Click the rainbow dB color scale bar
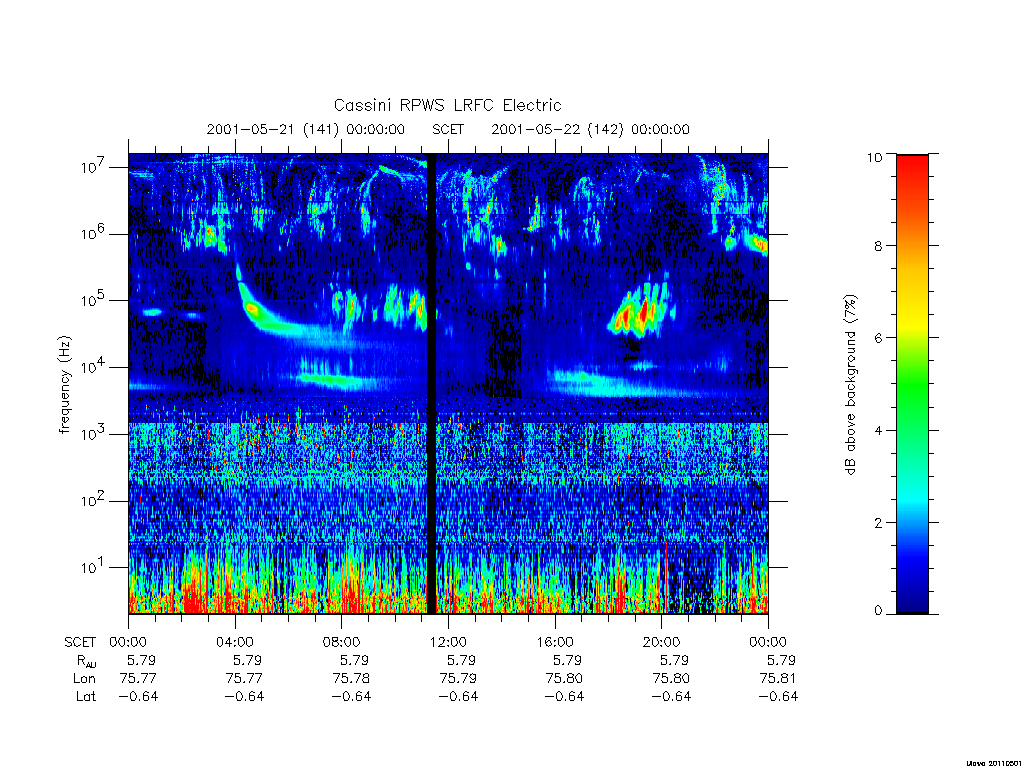1024x768 pixels. pyautogui.click(x=912, y=384)
